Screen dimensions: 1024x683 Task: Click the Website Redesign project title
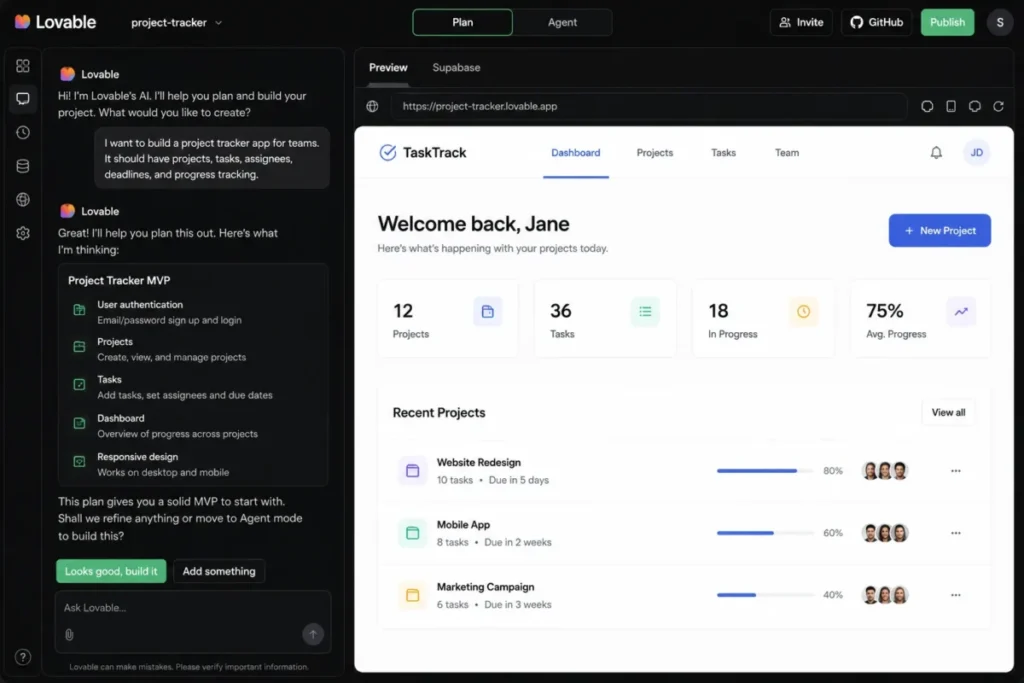pyautogui.click(x=479, y=462)
